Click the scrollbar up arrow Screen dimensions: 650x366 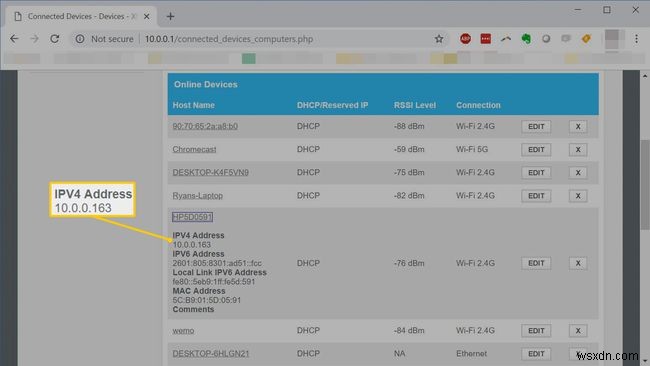[645, 76]
